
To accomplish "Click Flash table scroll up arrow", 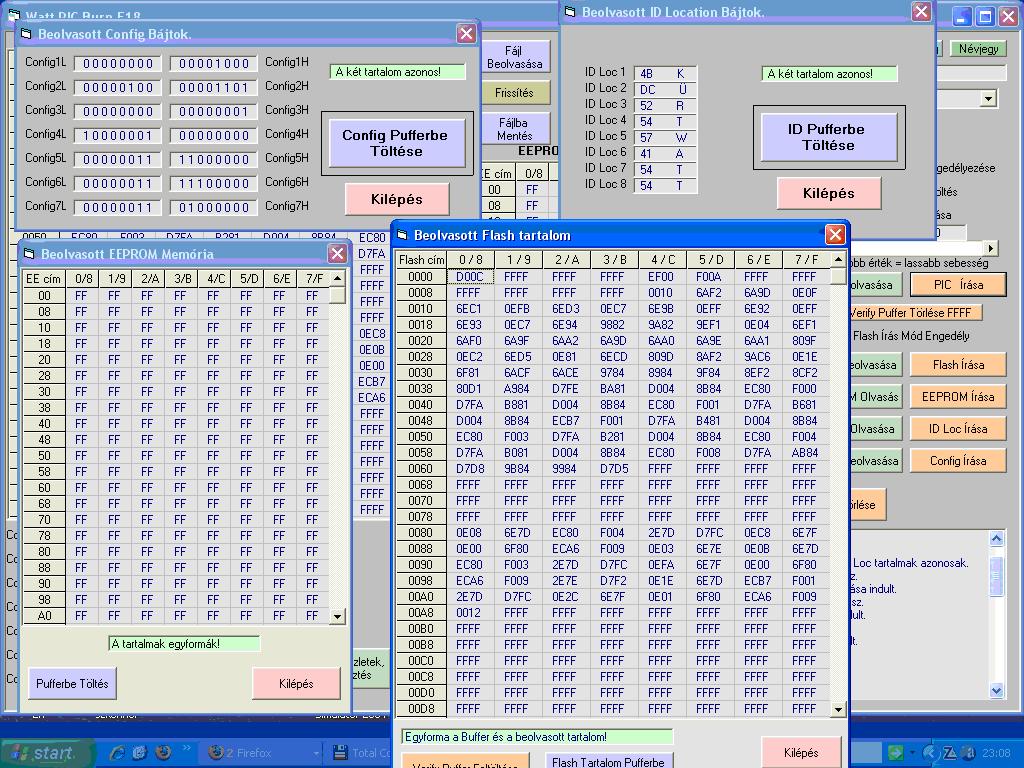I will point(839,259).
